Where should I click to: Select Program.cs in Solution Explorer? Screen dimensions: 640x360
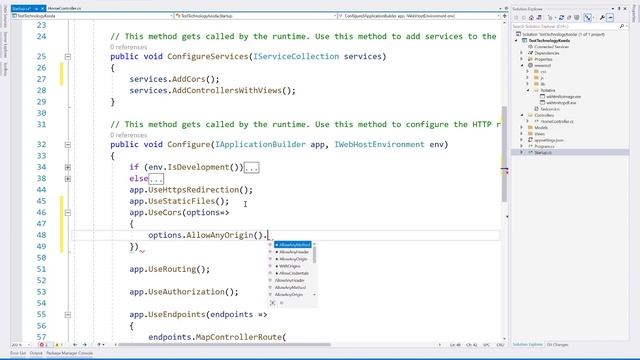pos(541,146)
